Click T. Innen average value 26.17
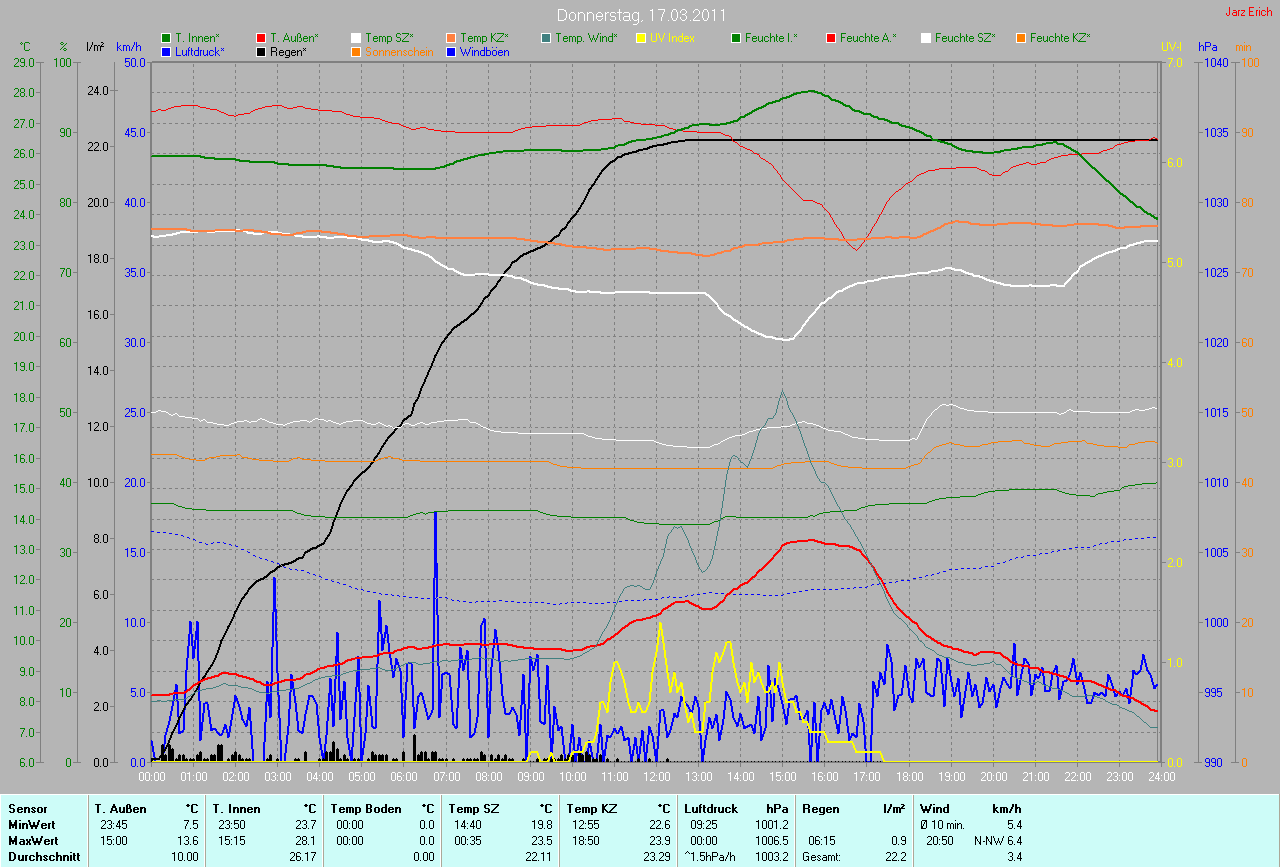Viewport: 1280px width, 867px height. coord(304,857)
